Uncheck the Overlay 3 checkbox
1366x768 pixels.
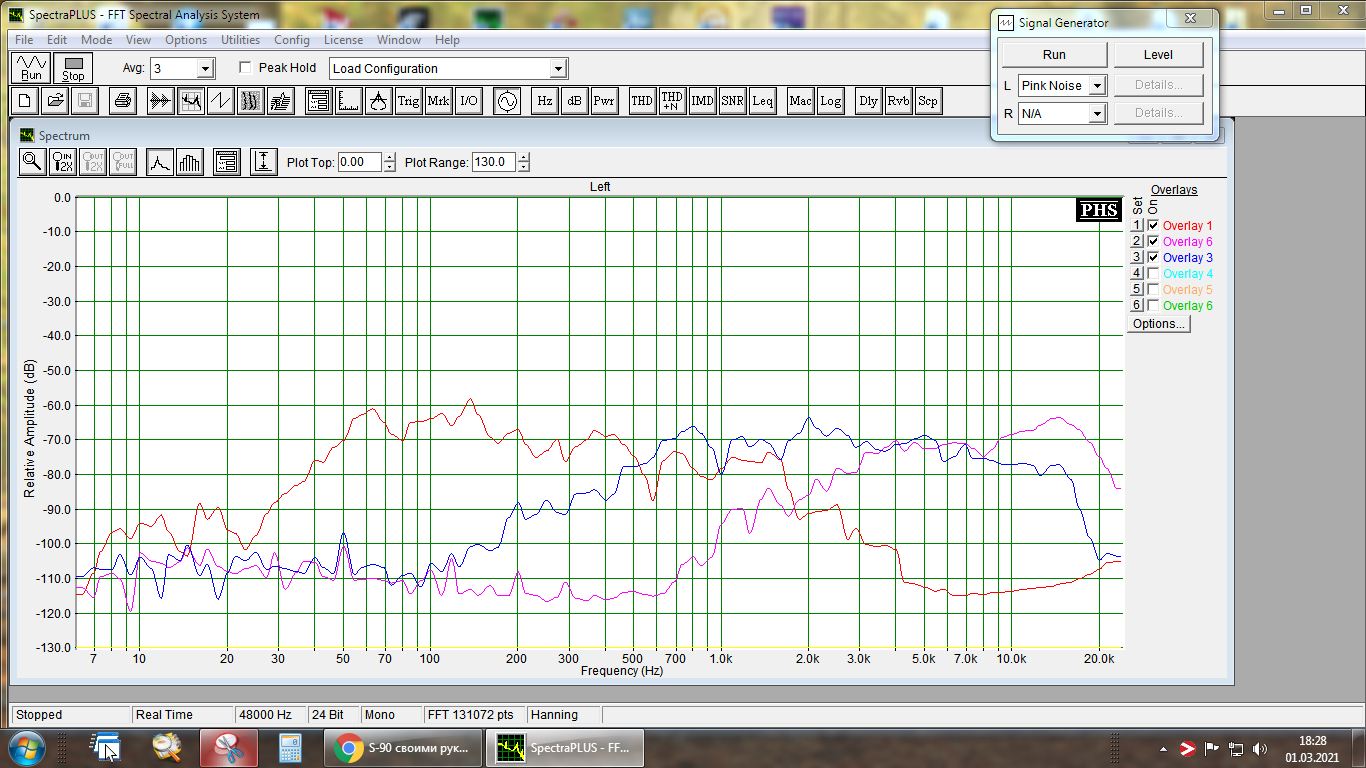(x=1154, y=258)
